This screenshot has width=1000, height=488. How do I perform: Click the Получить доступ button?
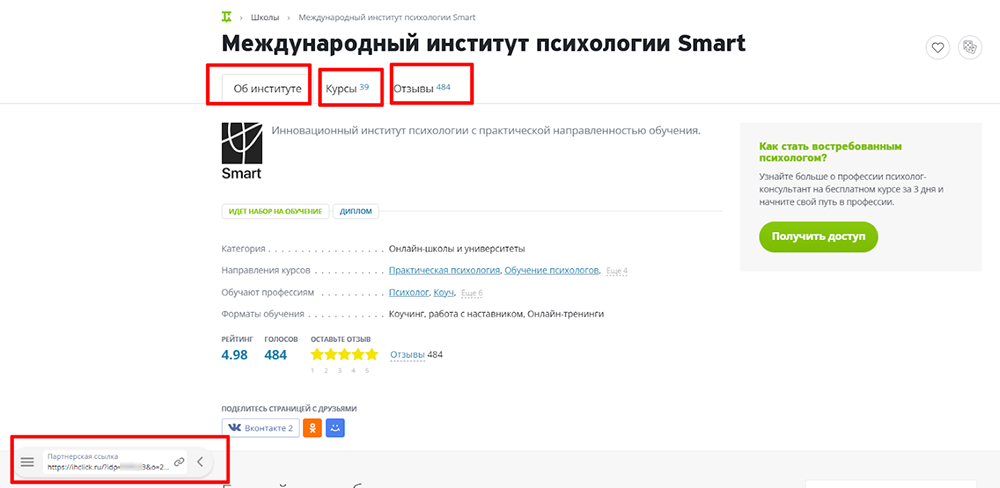coord(818,237)
